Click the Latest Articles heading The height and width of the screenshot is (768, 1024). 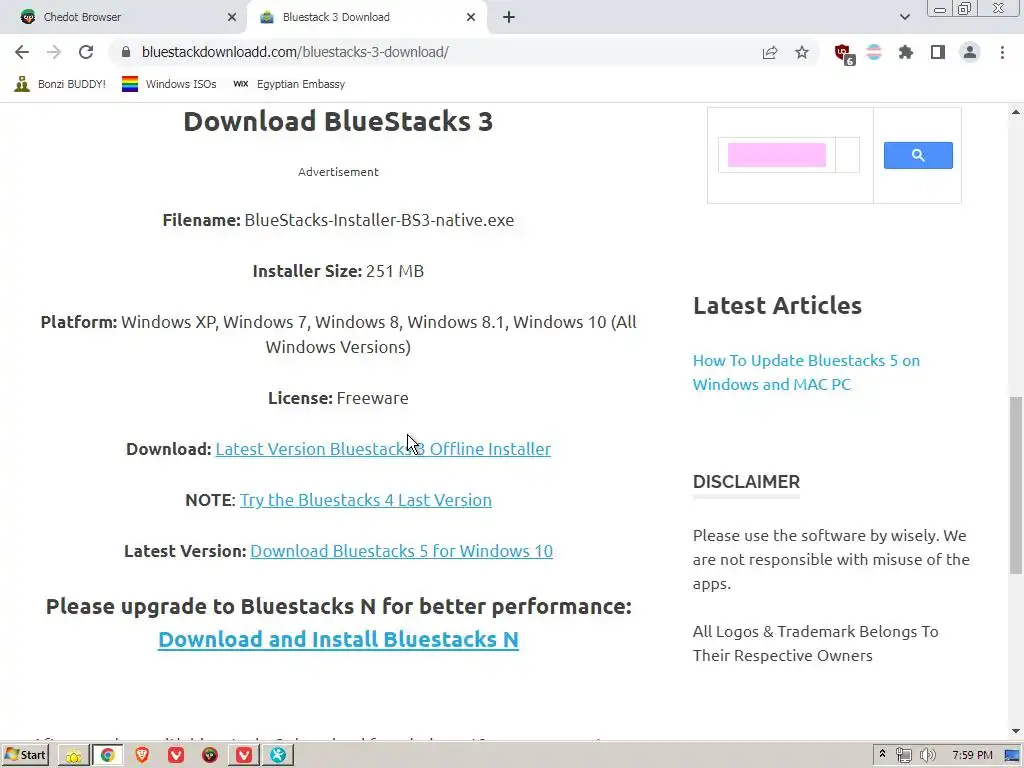coord(777,305)
